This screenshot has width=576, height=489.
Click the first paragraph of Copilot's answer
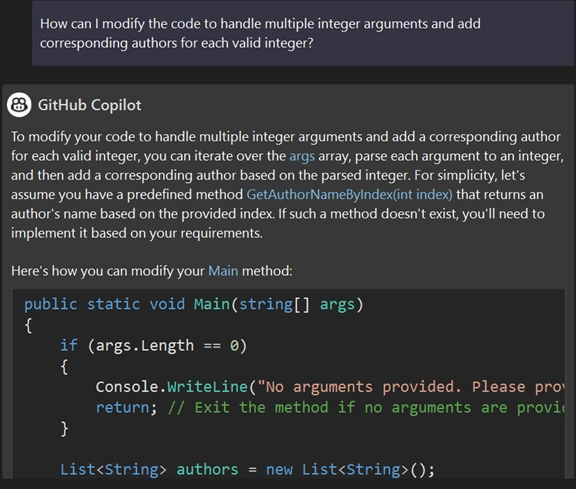tap(287, 185)
